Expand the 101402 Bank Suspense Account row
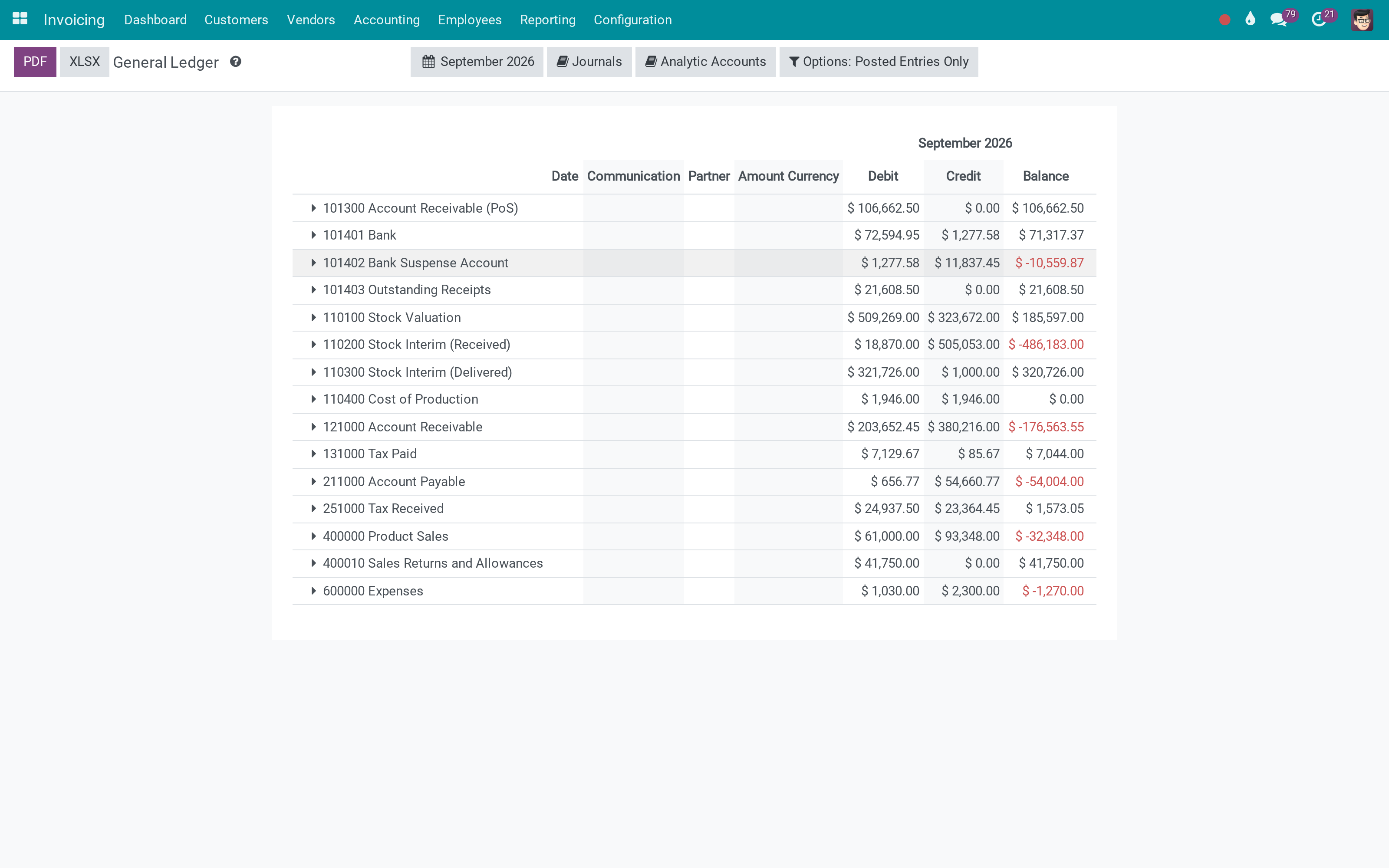 click(313, 262)
